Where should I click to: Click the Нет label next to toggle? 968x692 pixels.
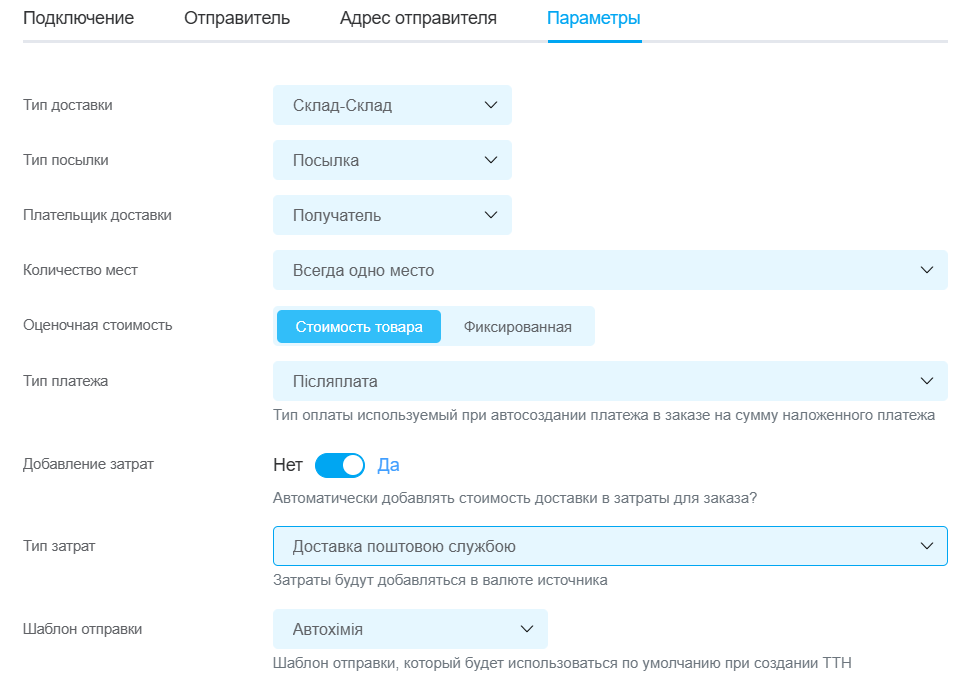[288, 465]
